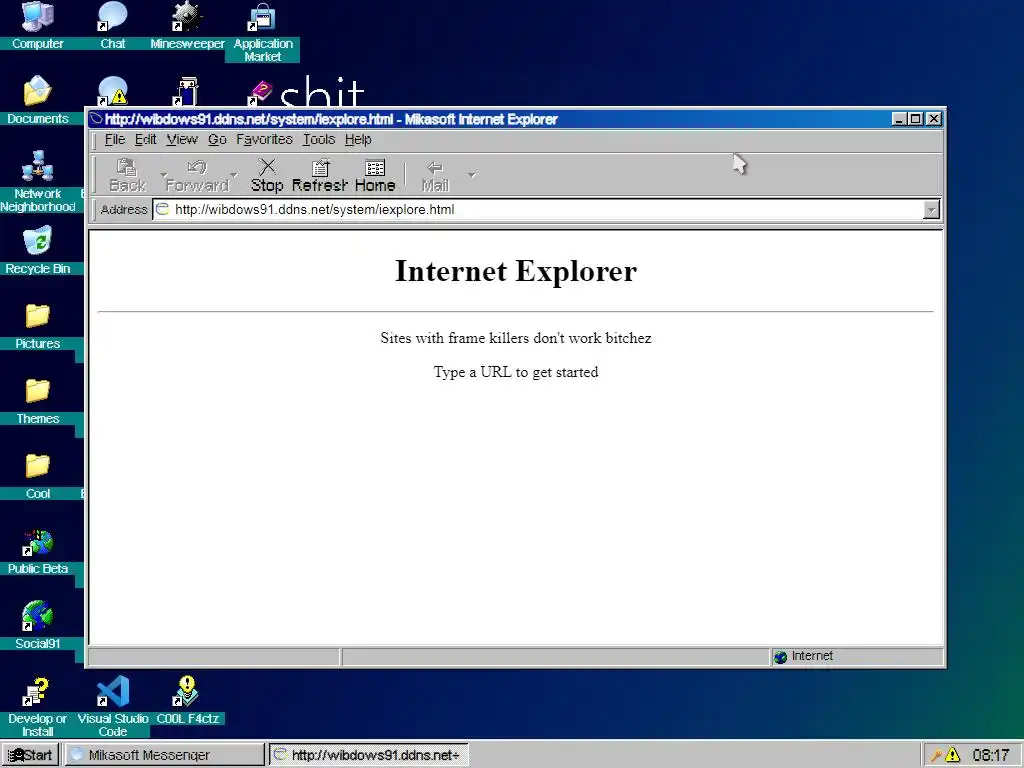Launch Minesweeper from the desktop
The image size is (1024, 768).
187,26
